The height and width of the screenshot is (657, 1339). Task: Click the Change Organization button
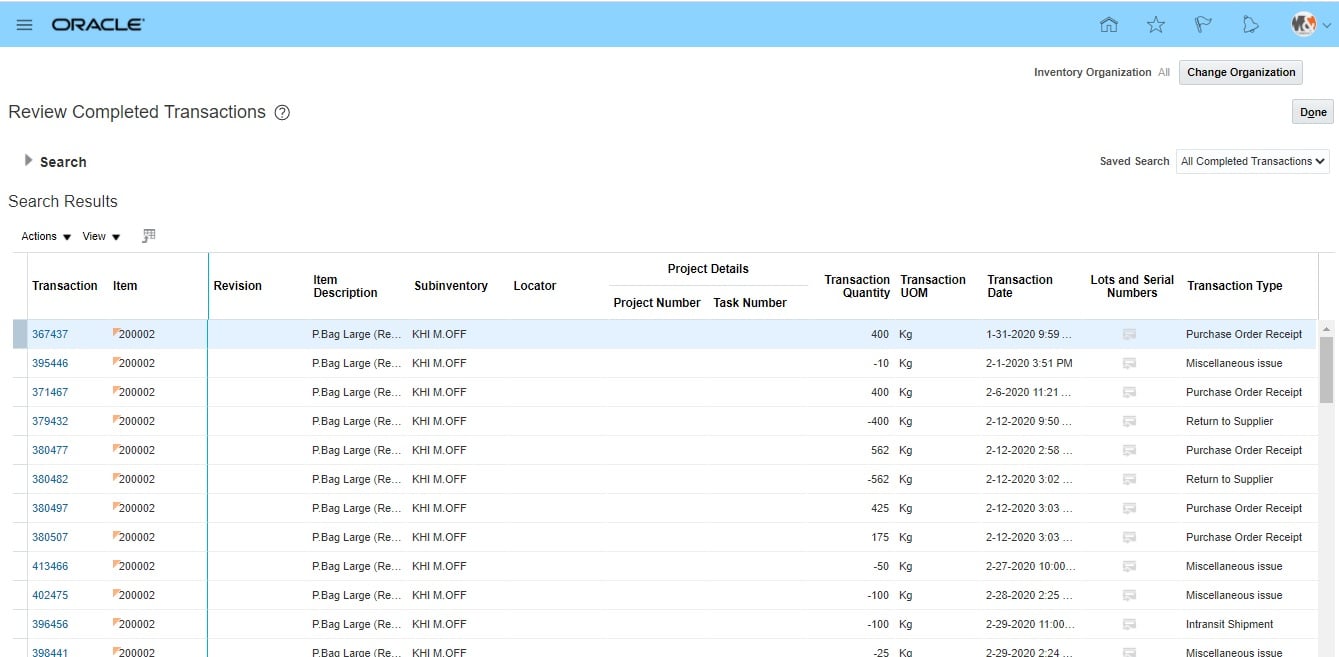pyautogui.click(x=1240, y=71)
